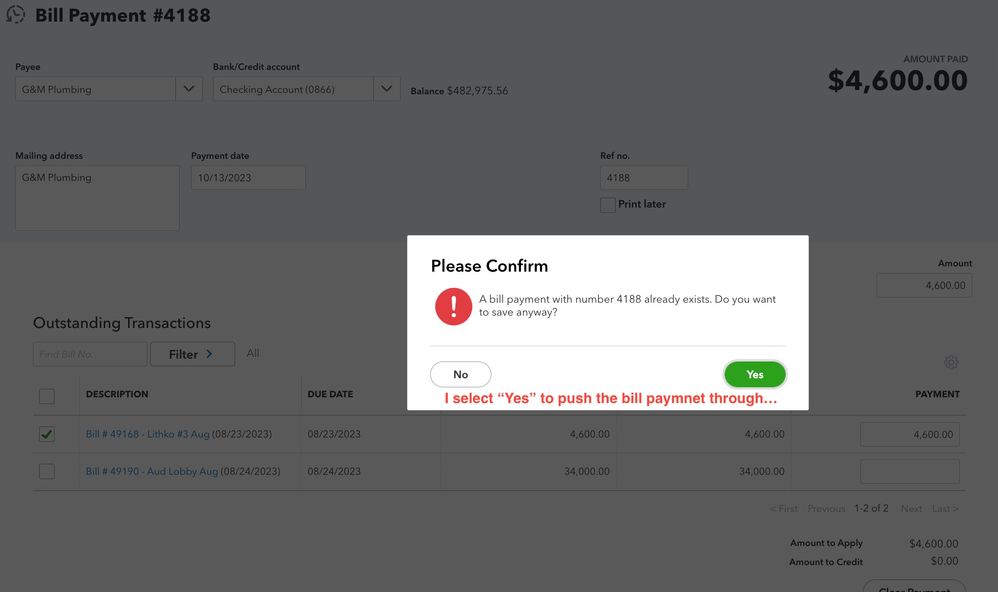998x592 pixels.
Task: Click the red alert exclamation icon
Action: (453, 306)
